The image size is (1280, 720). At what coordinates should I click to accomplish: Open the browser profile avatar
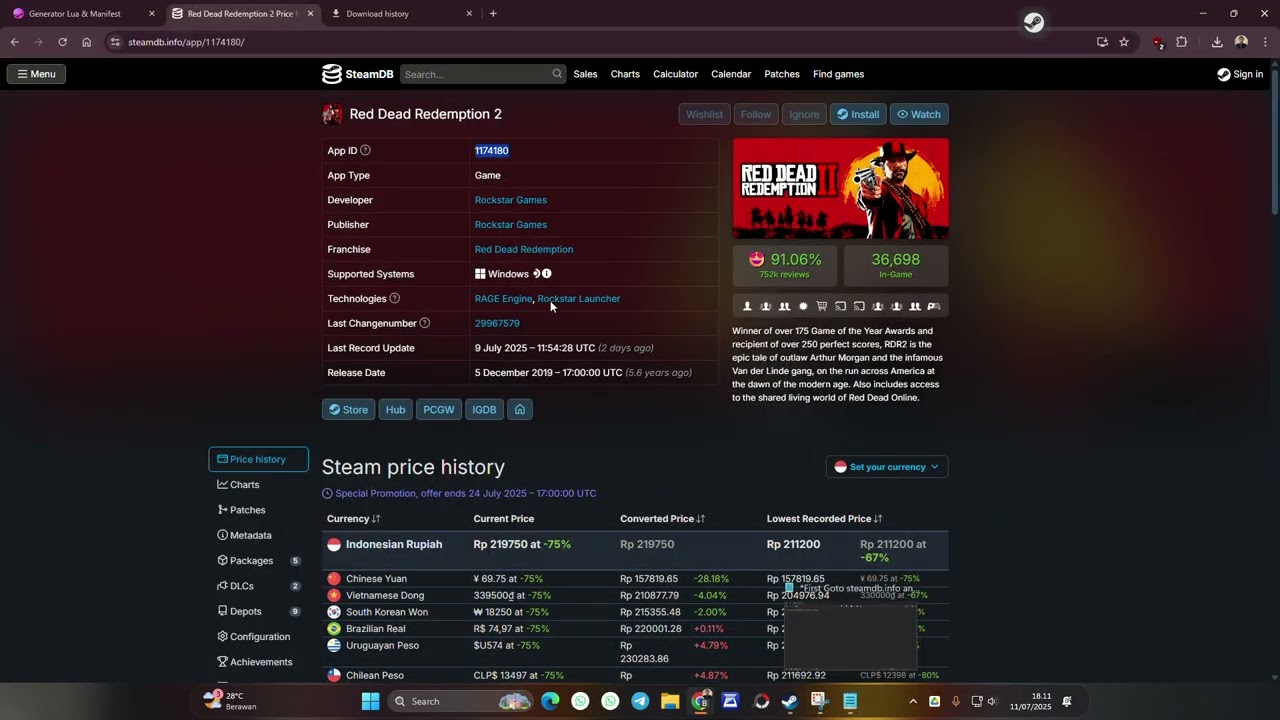point(1241,42)
